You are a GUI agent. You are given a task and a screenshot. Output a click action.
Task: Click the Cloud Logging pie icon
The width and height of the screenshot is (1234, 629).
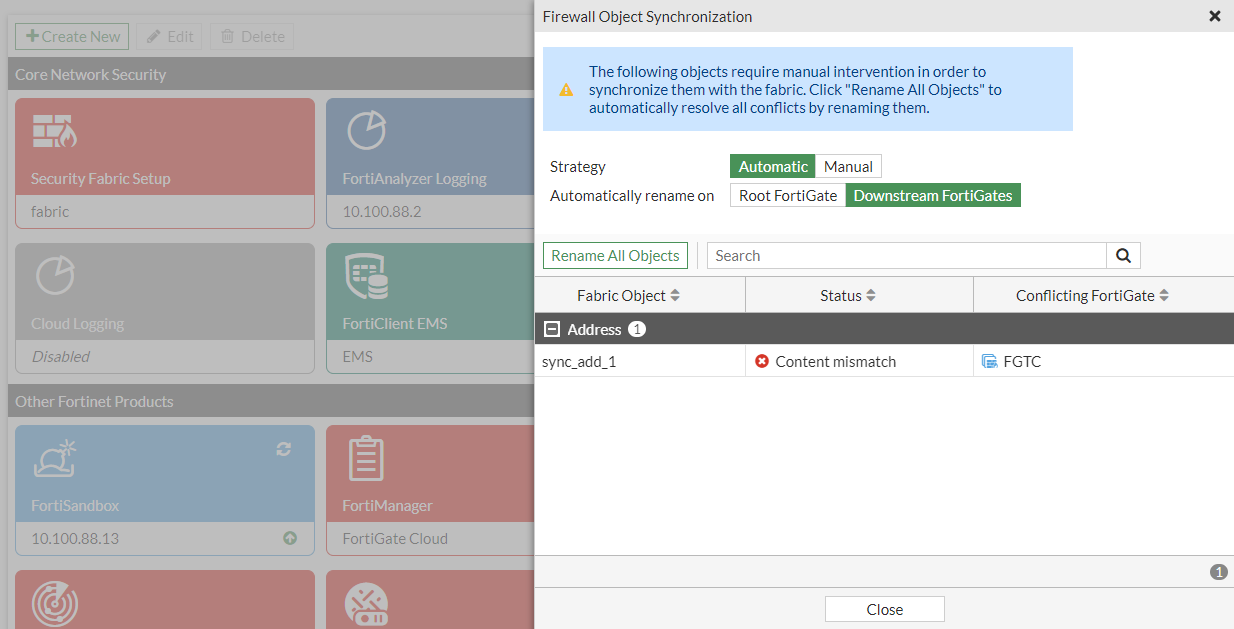[55, 276]
